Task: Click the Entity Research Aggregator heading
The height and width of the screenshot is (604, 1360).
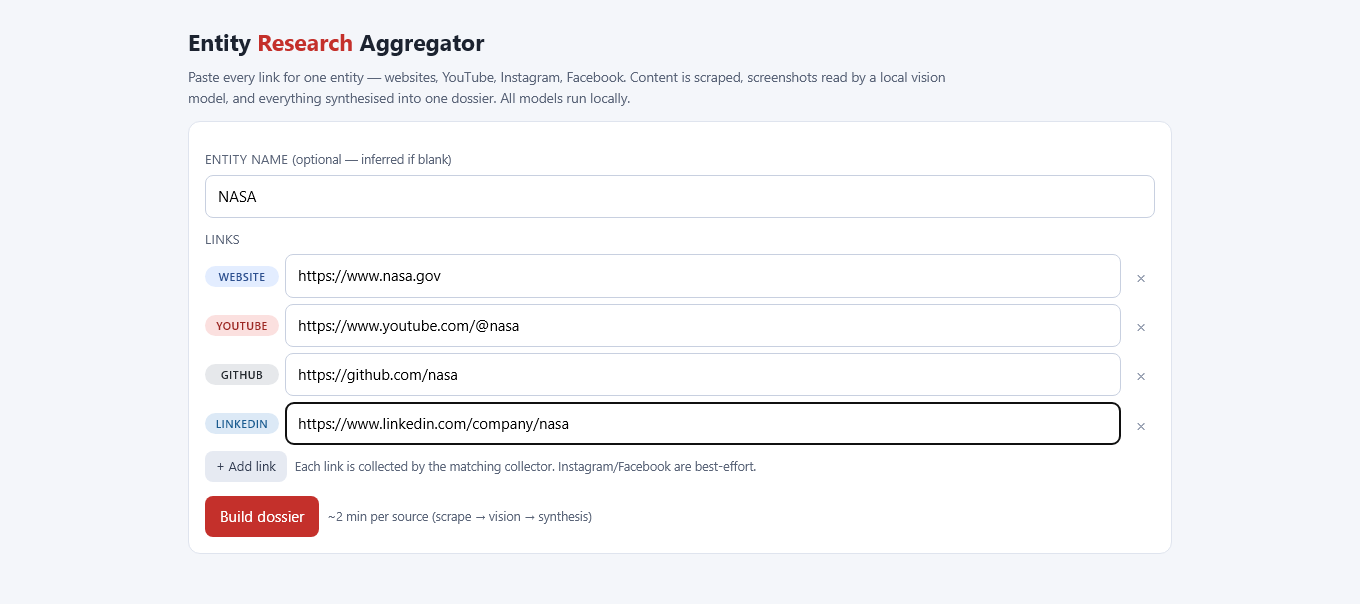Action: coord(336,43)
